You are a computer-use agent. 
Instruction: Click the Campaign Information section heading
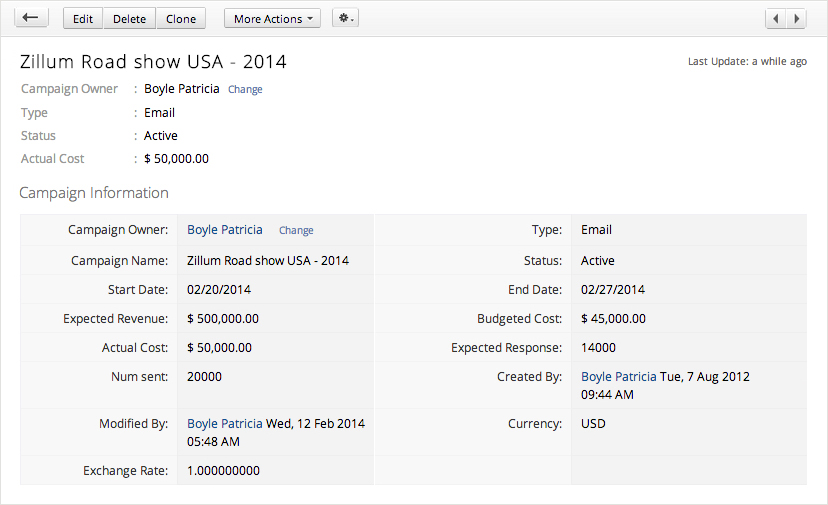(94, 193)
